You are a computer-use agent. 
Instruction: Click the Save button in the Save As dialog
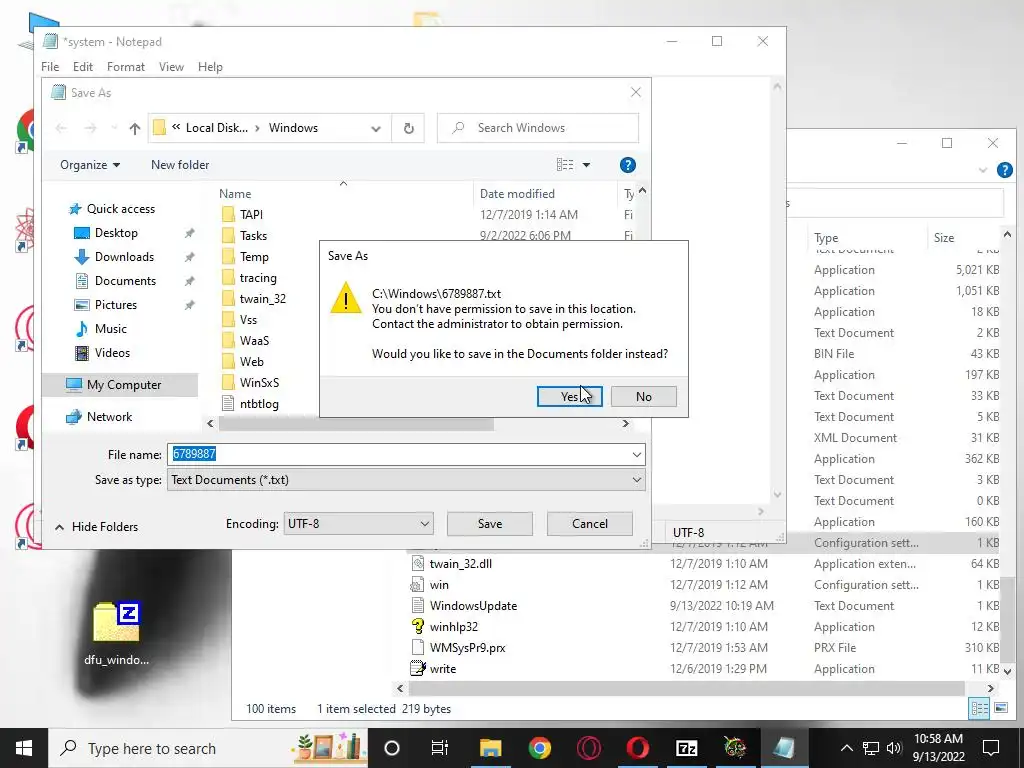tap(490, 524)
